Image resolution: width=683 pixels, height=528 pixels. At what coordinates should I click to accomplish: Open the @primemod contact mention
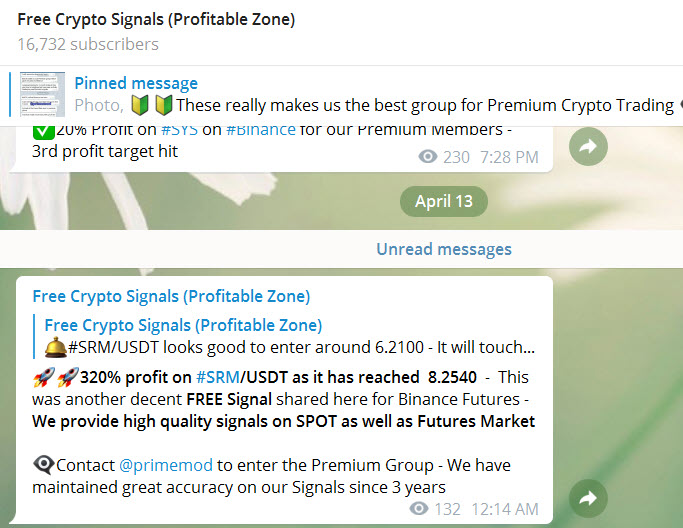166,465
